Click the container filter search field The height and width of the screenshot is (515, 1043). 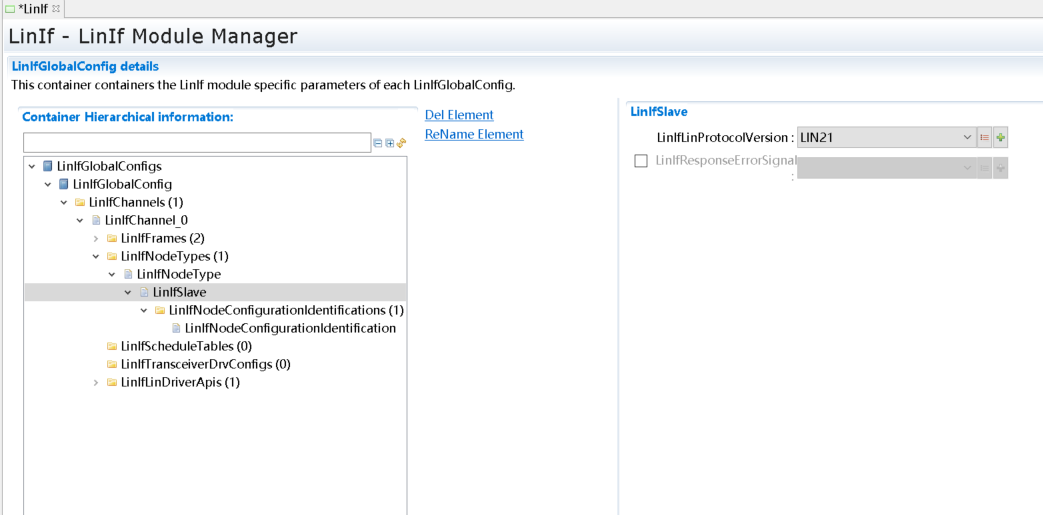click(196, 143)
